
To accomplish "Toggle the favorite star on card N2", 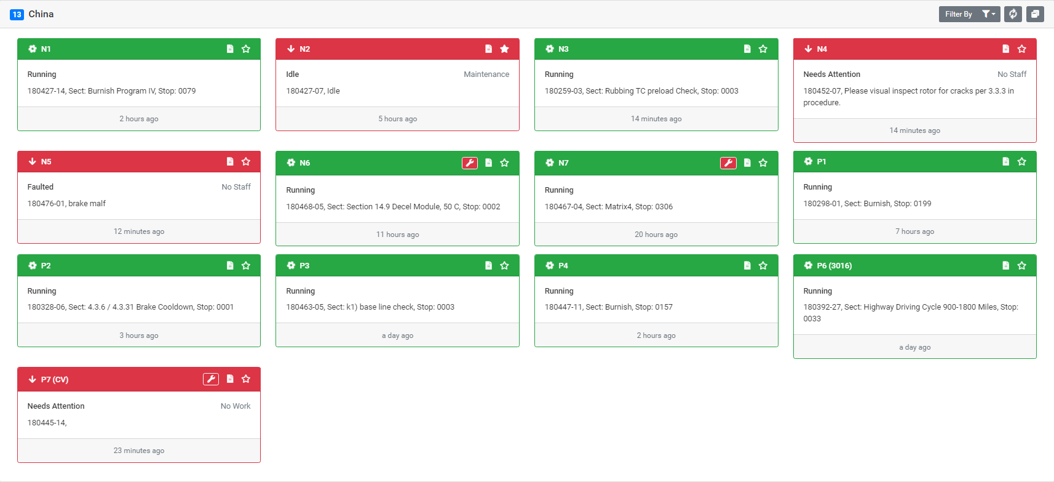I will 505,49.
